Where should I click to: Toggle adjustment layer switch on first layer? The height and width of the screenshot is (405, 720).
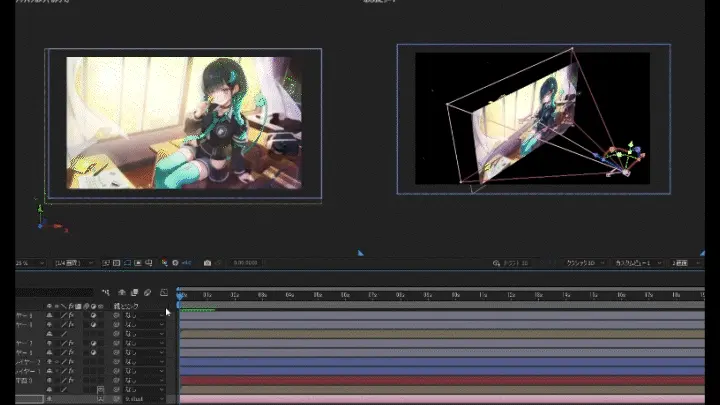(92, 315)
